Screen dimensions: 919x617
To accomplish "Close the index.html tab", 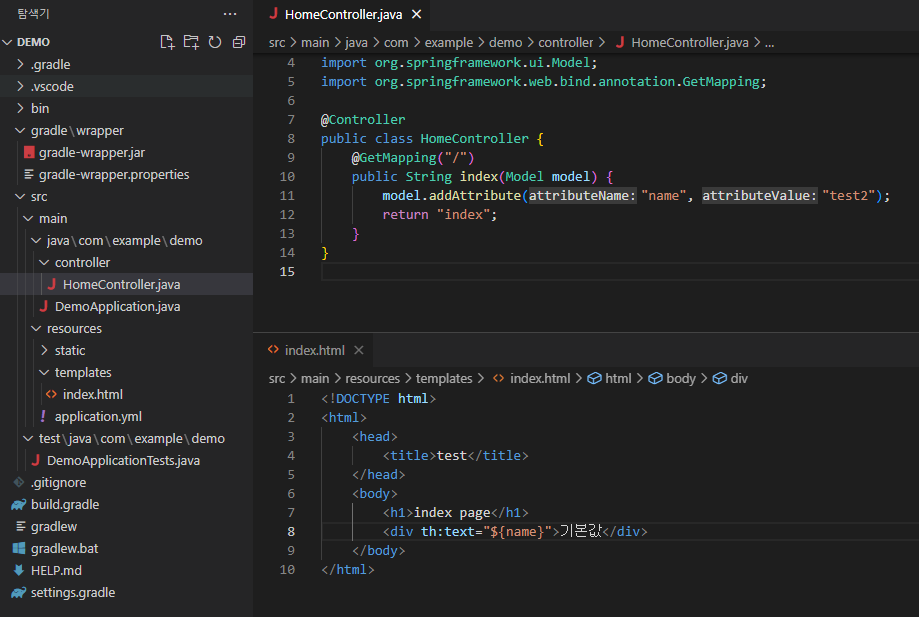I will (x=359, y=350).
